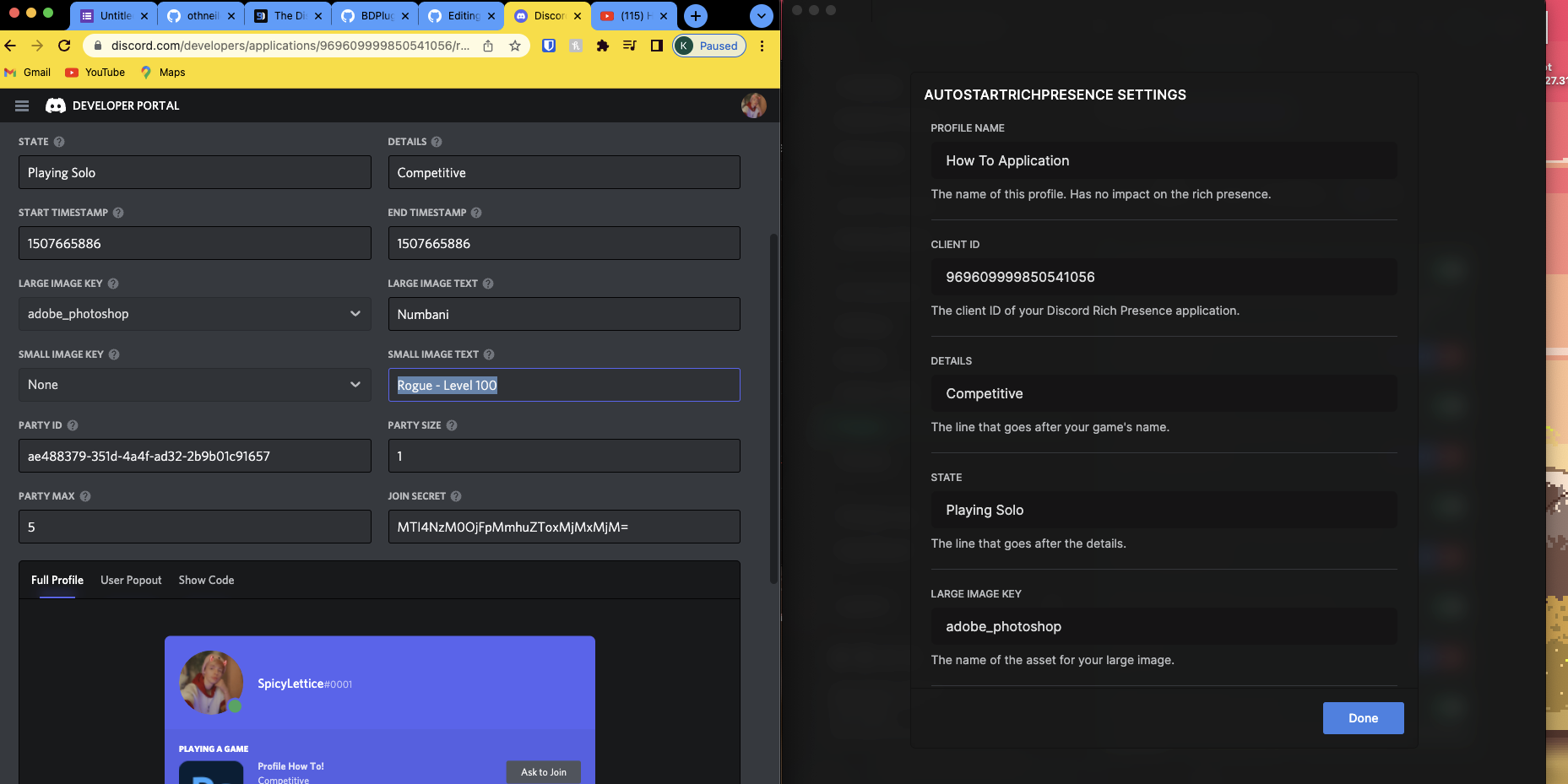Open the Gmail bookmark shortcut
This screenshot has width=1568, height=784.
click(28, 73)
